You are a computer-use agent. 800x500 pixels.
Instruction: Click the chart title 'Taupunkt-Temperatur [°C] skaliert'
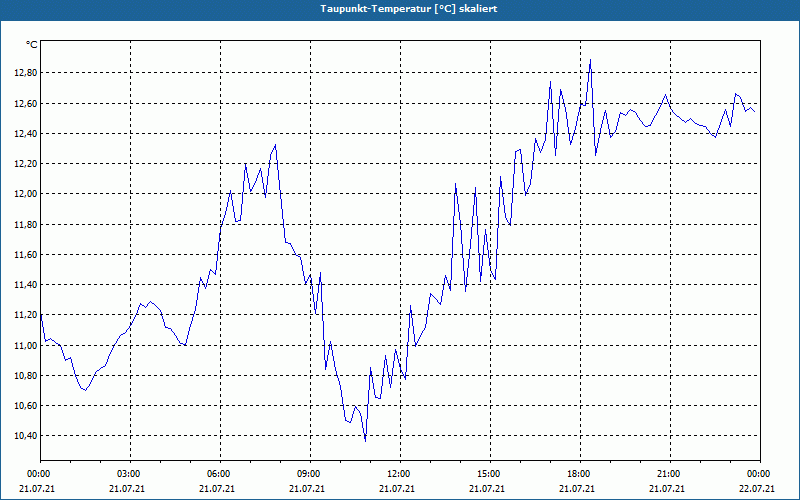tap(409, 9)
